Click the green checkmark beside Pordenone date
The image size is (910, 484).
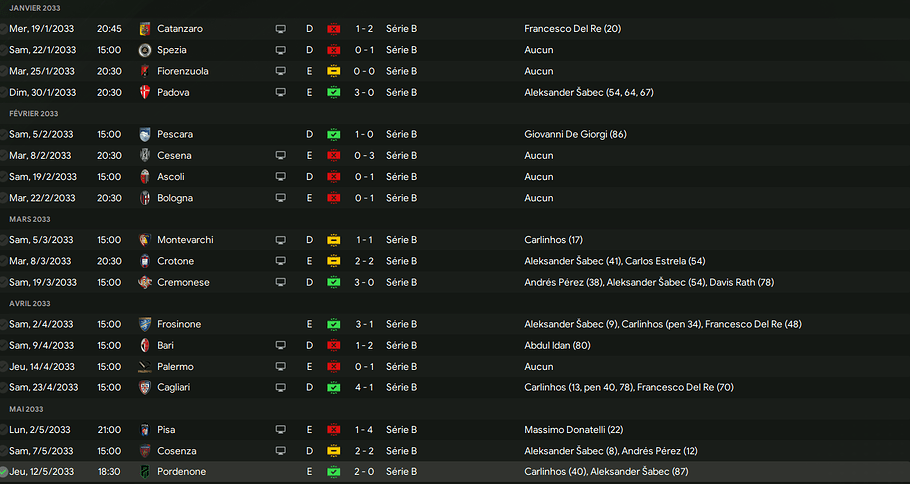(x=4, y=472)
